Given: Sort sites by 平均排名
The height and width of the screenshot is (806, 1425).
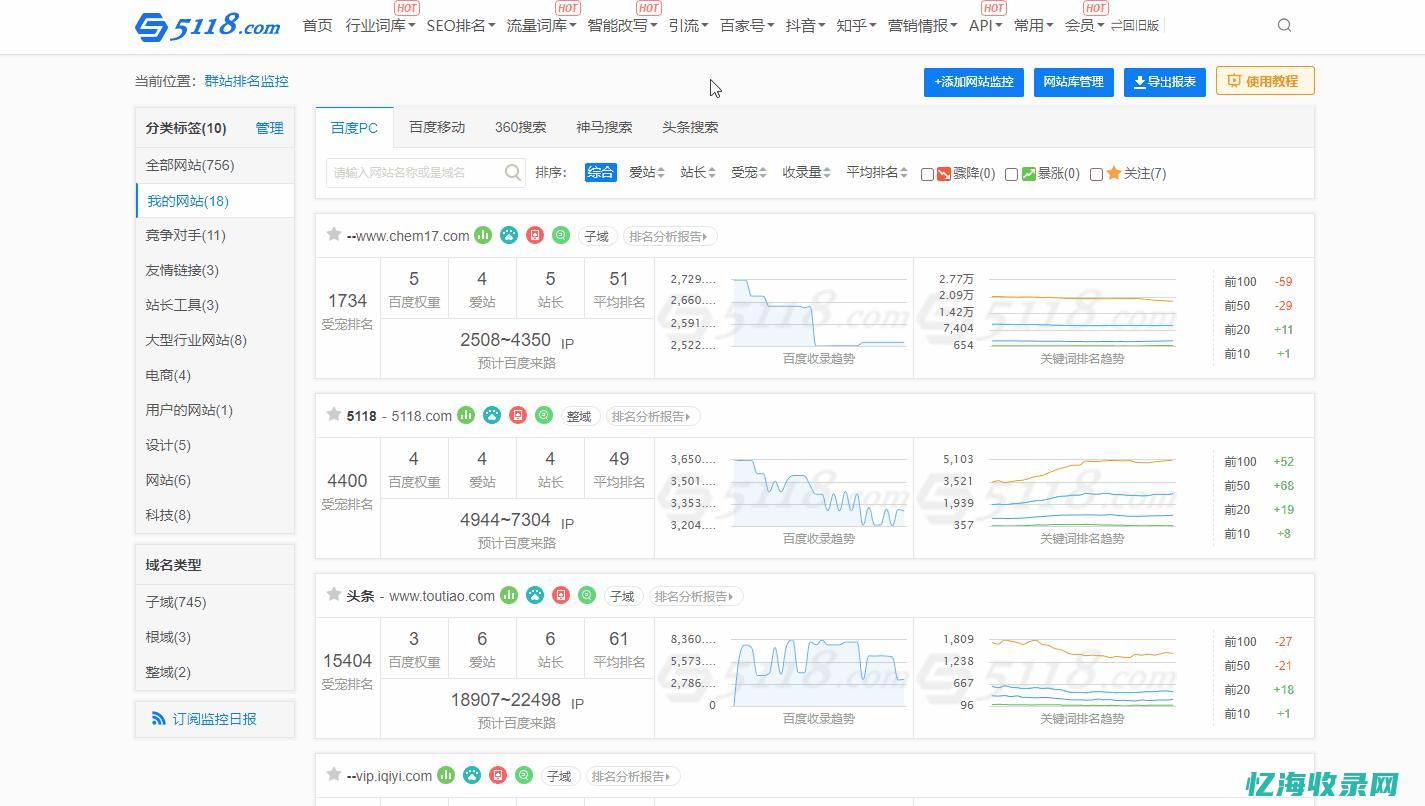Looking at the screenshot, I should click(x=877, y=172).
